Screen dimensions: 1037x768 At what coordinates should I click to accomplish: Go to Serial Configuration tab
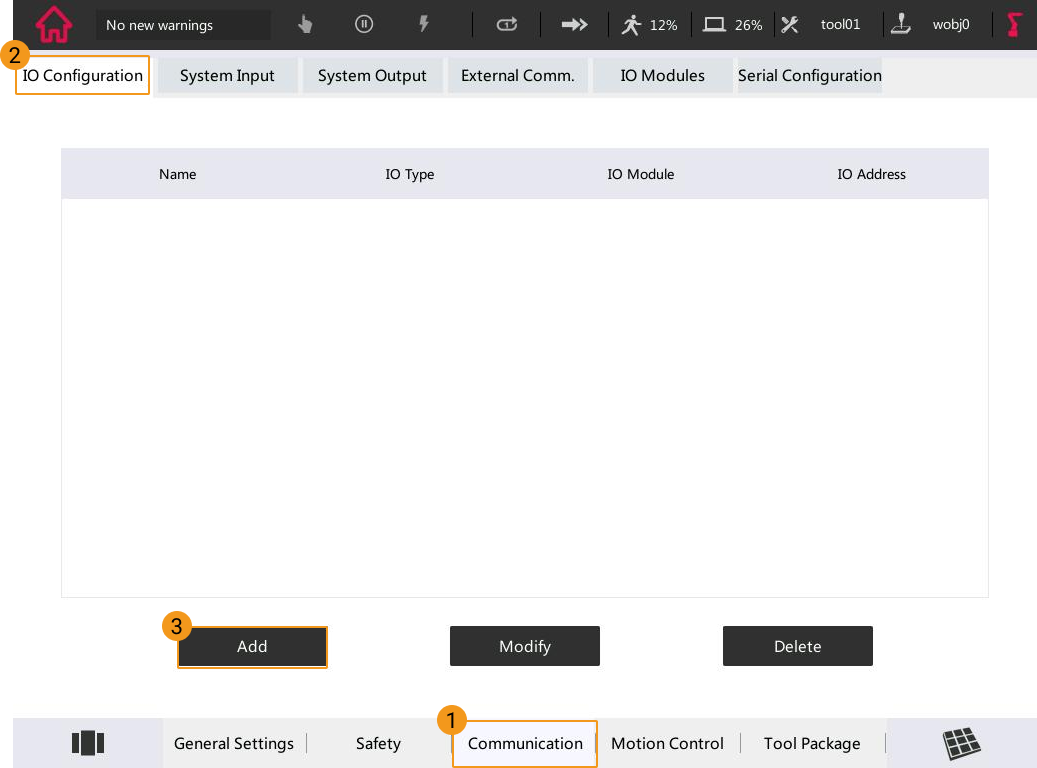tap(809, 76)
